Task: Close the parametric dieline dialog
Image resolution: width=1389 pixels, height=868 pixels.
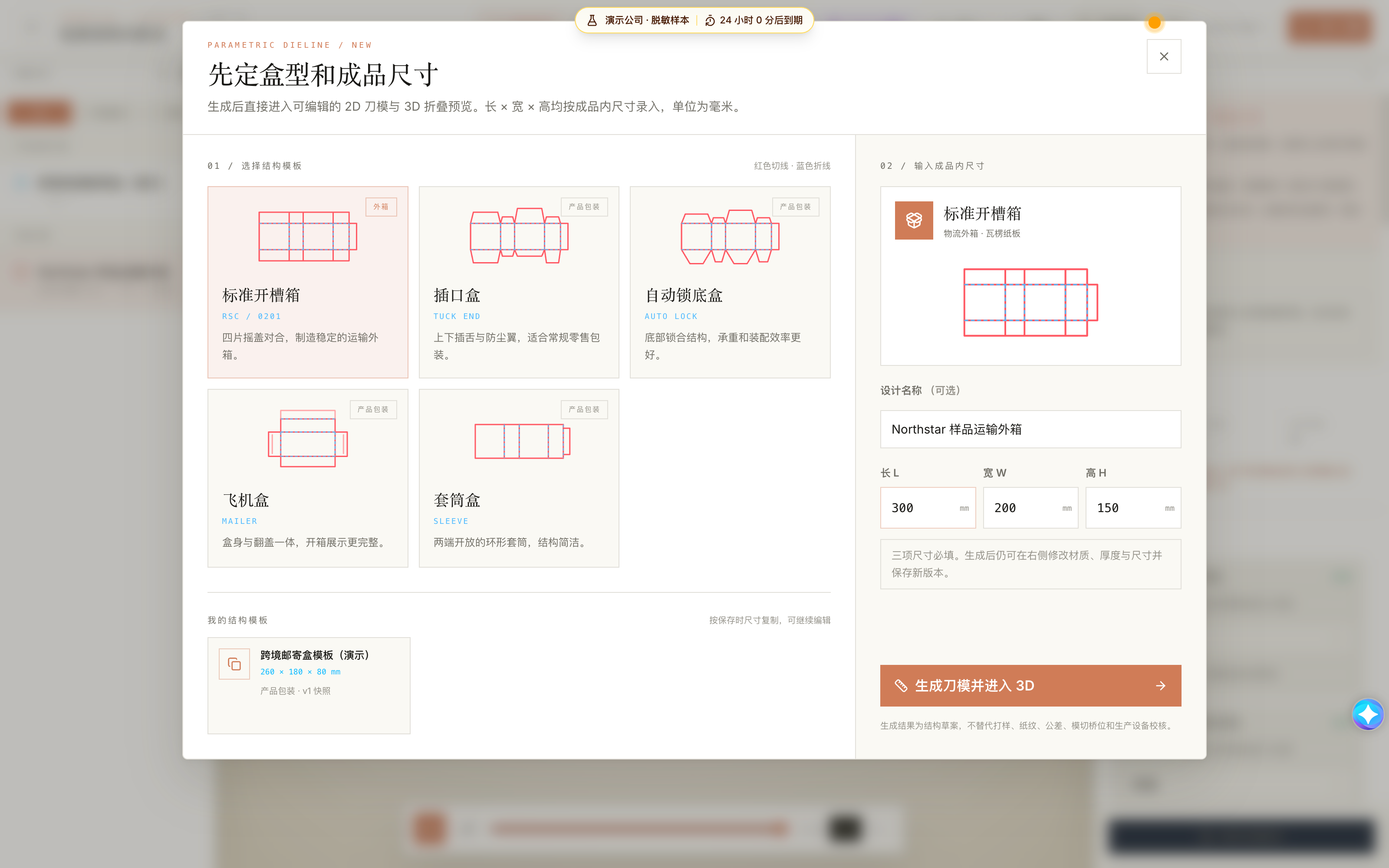Action: coord(1163,56)
